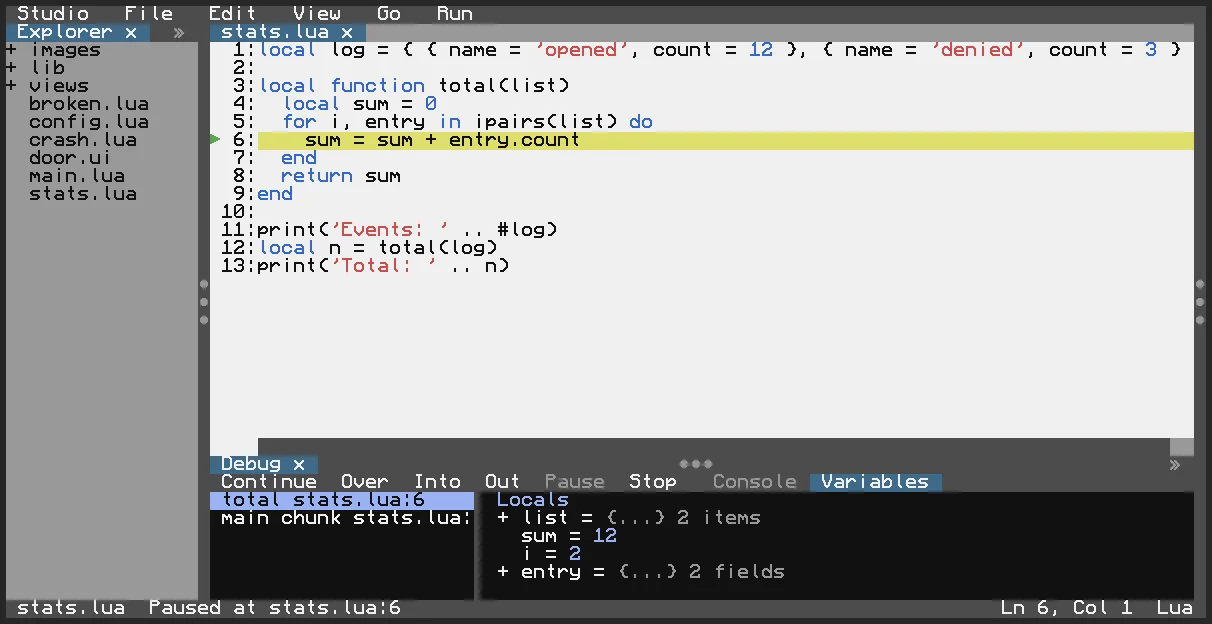Screen dimensions: 1212x624
Task: Select the total stats.lua:6 stack frame
Action: pos(342,500)
